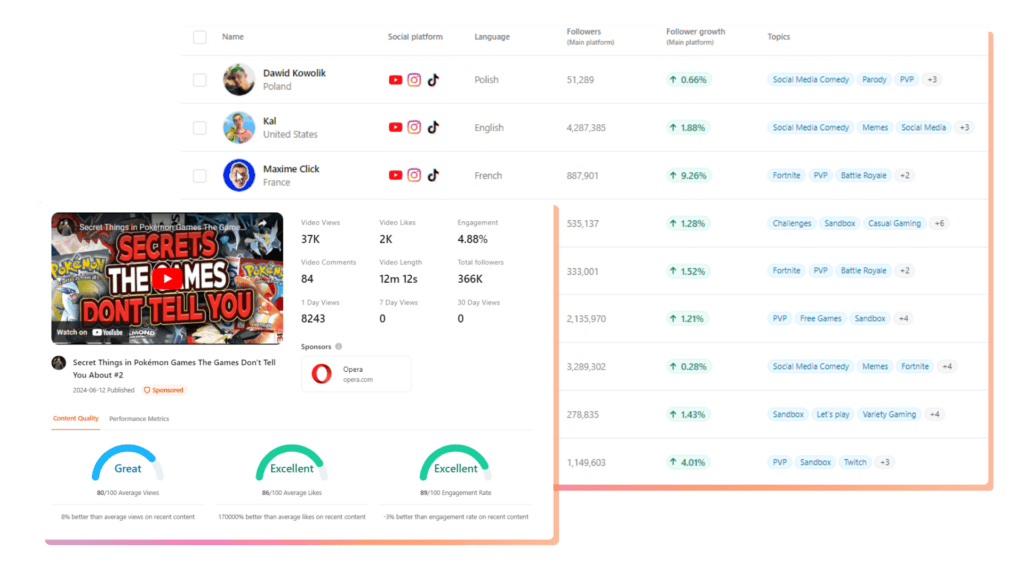
Task: Open Kal's TikTok icon
Action: coord(433,127)
